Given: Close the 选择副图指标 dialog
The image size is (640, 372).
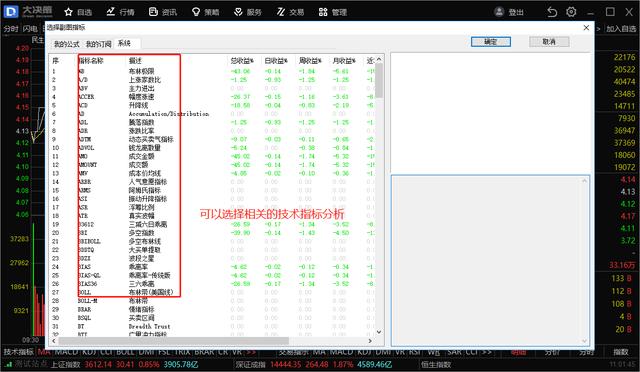Looking at the screenshot, I should pos(586,28).
